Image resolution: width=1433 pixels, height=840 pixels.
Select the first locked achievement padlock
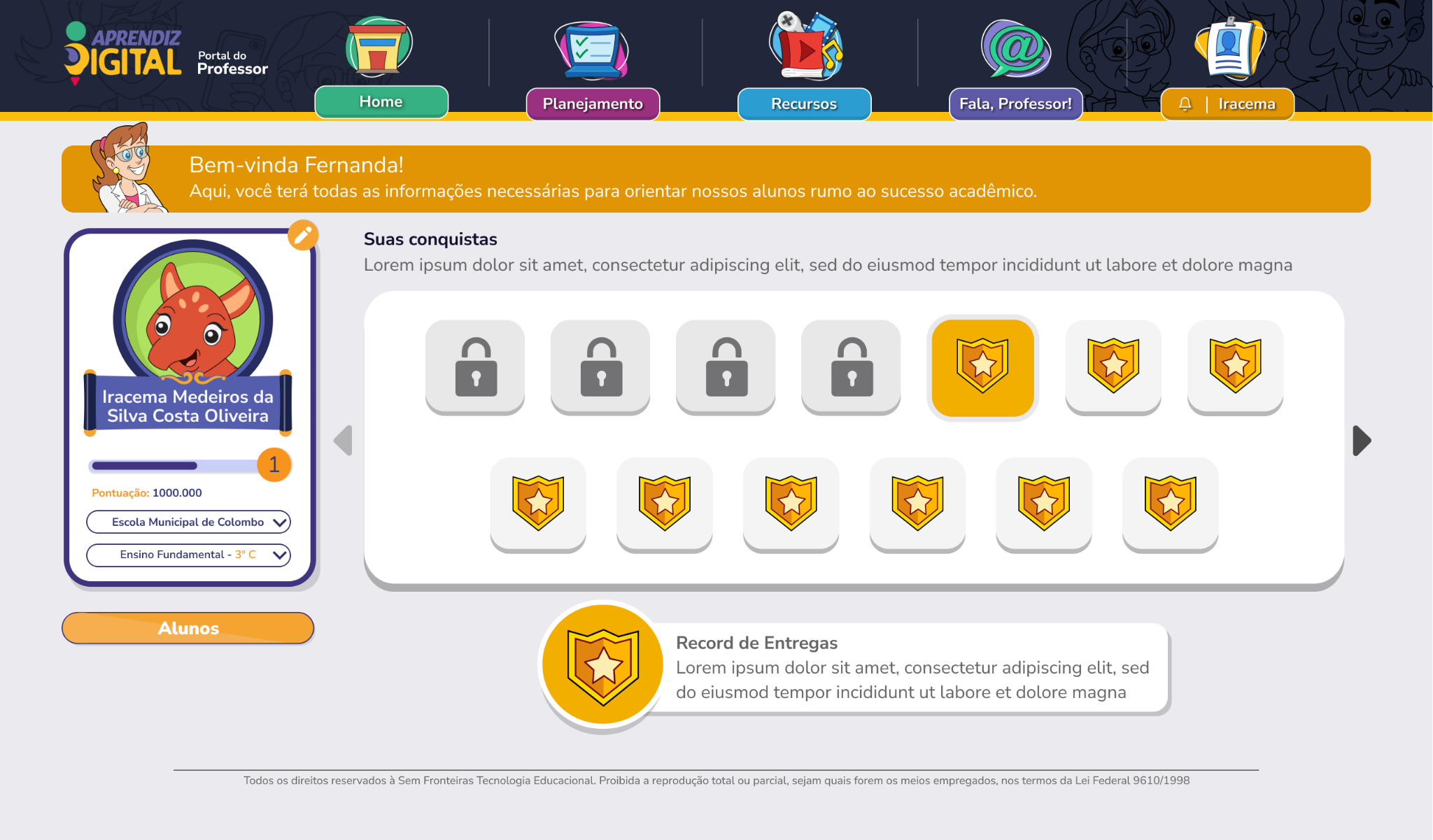pyautogui.click(x=475, y=367)
